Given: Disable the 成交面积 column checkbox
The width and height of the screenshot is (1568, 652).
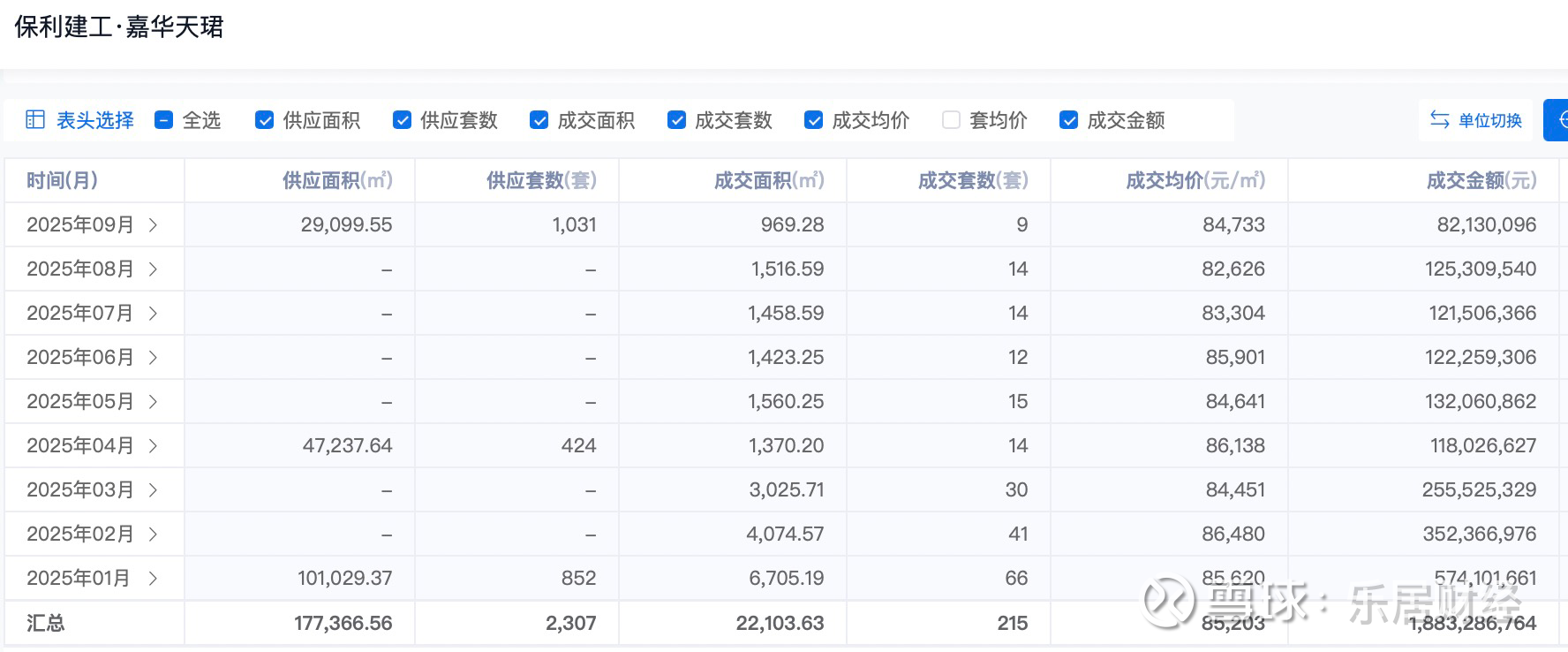Looking at the screenshot, I should (539, 120).
